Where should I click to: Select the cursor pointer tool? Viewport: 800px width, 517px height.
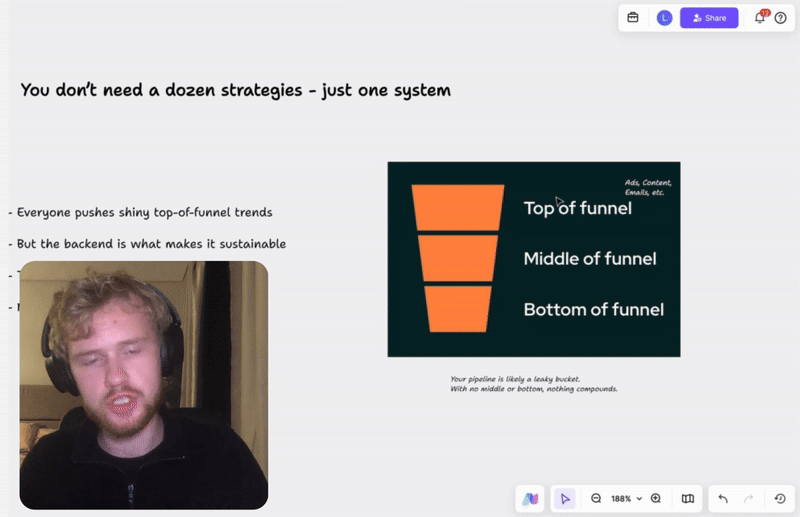565,498
